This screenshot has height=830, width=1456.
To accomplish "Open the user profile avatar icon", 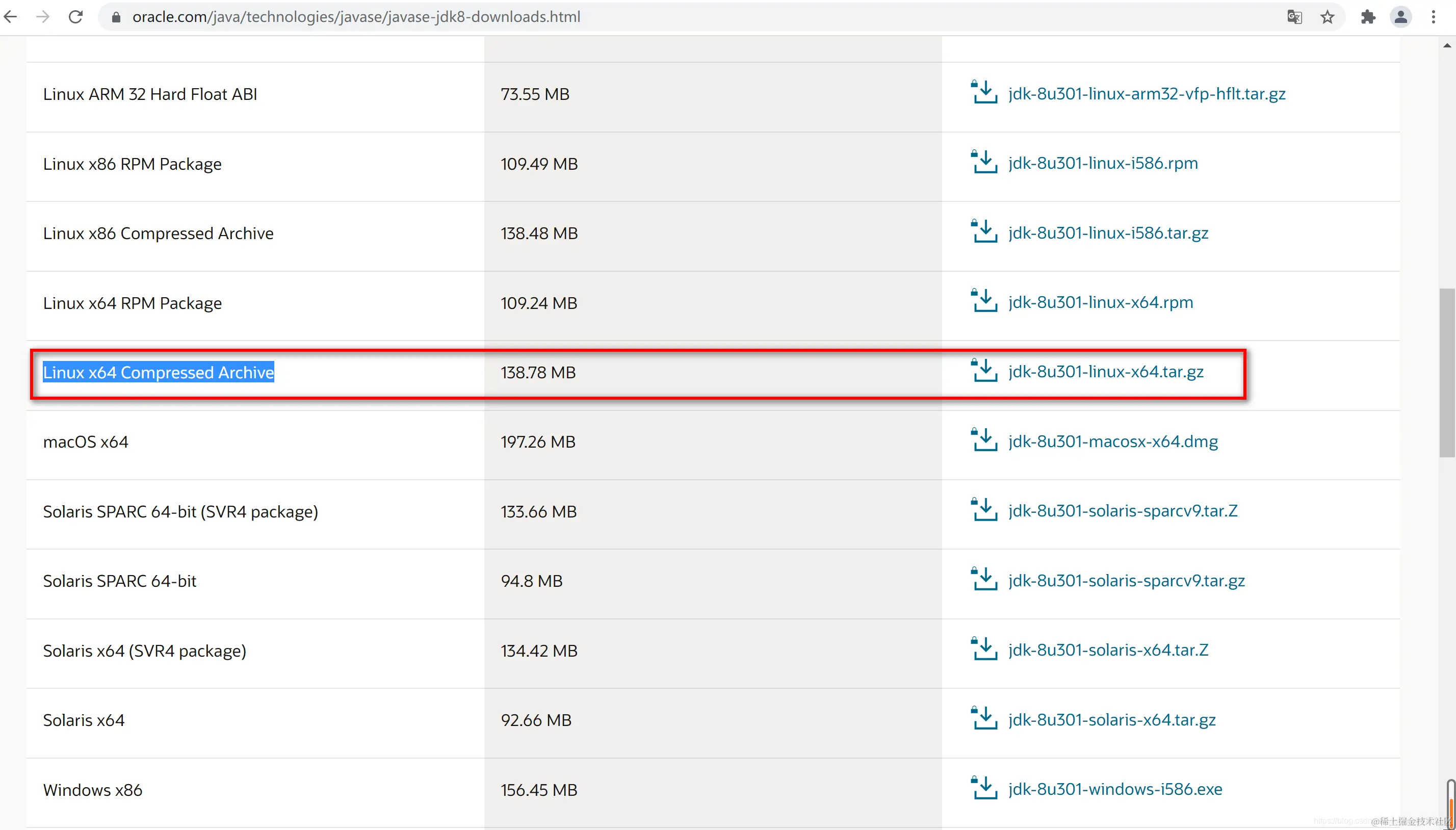I will coord(1400,16).
